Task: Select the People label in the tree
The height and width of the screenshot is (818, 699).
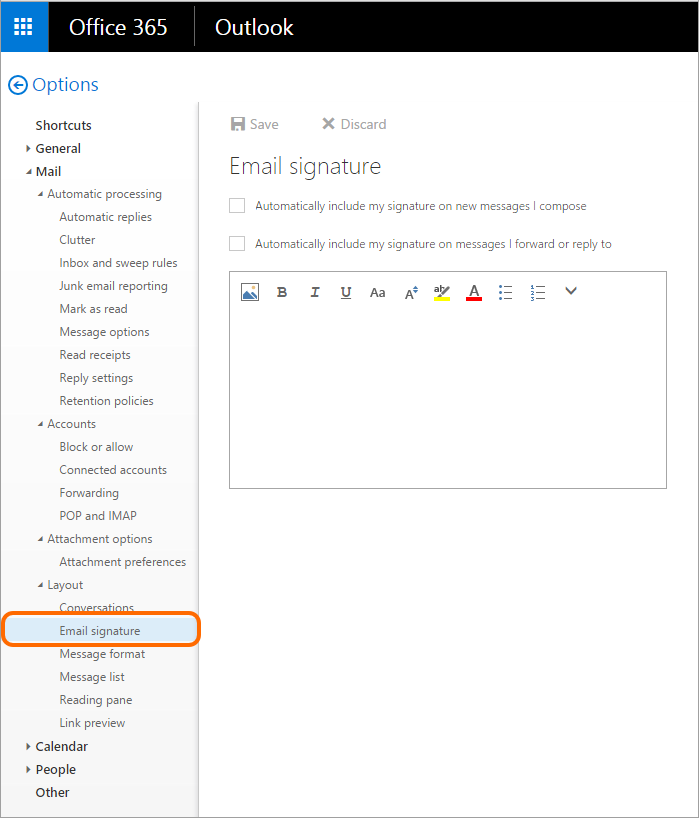Action: (x=56, y=769)
